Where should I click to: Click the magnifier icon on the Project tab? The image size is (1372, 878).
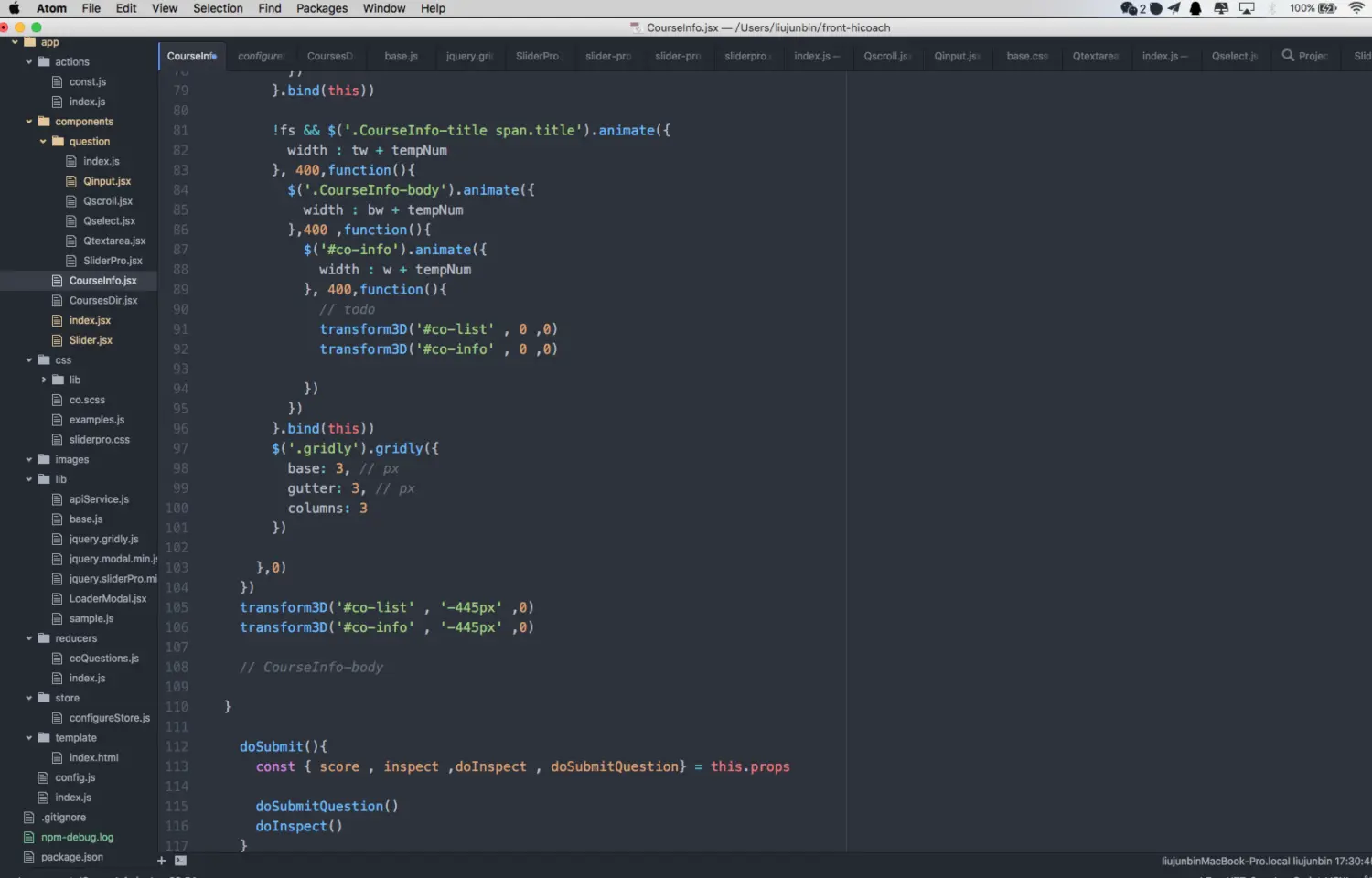pos(1288,56)
